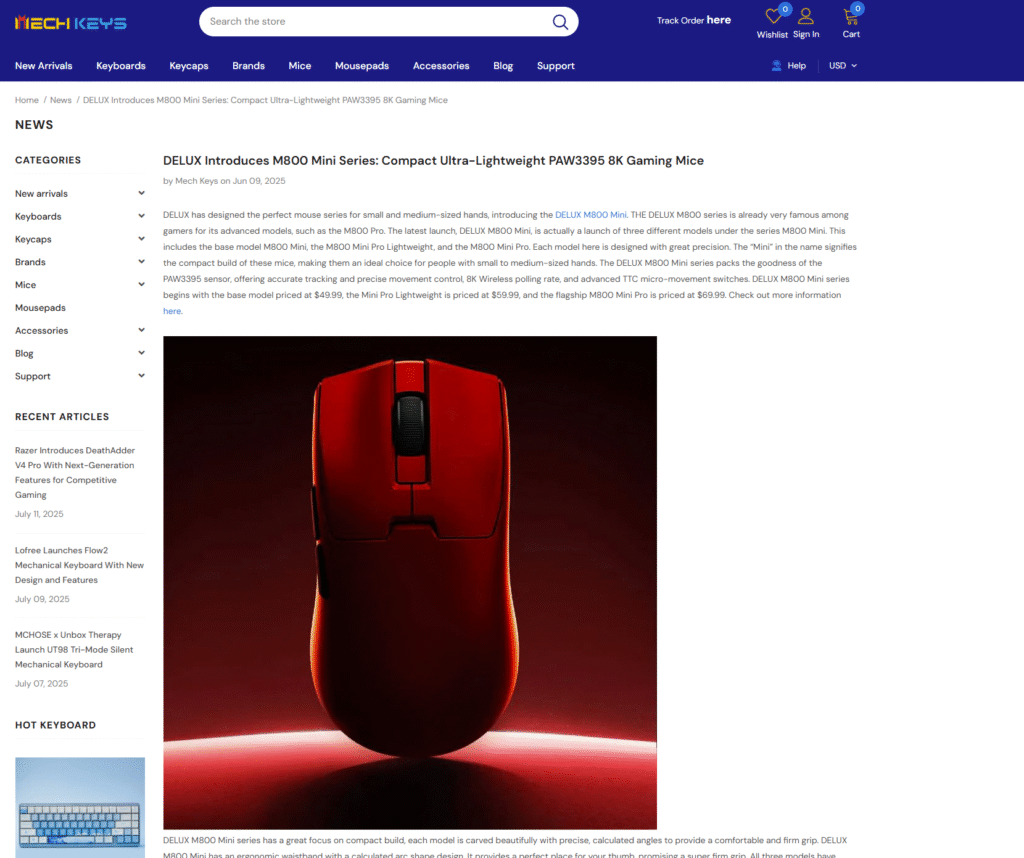1024x858 pixels.
Task: Click the red DELUX mouse image
Action: 410,582
